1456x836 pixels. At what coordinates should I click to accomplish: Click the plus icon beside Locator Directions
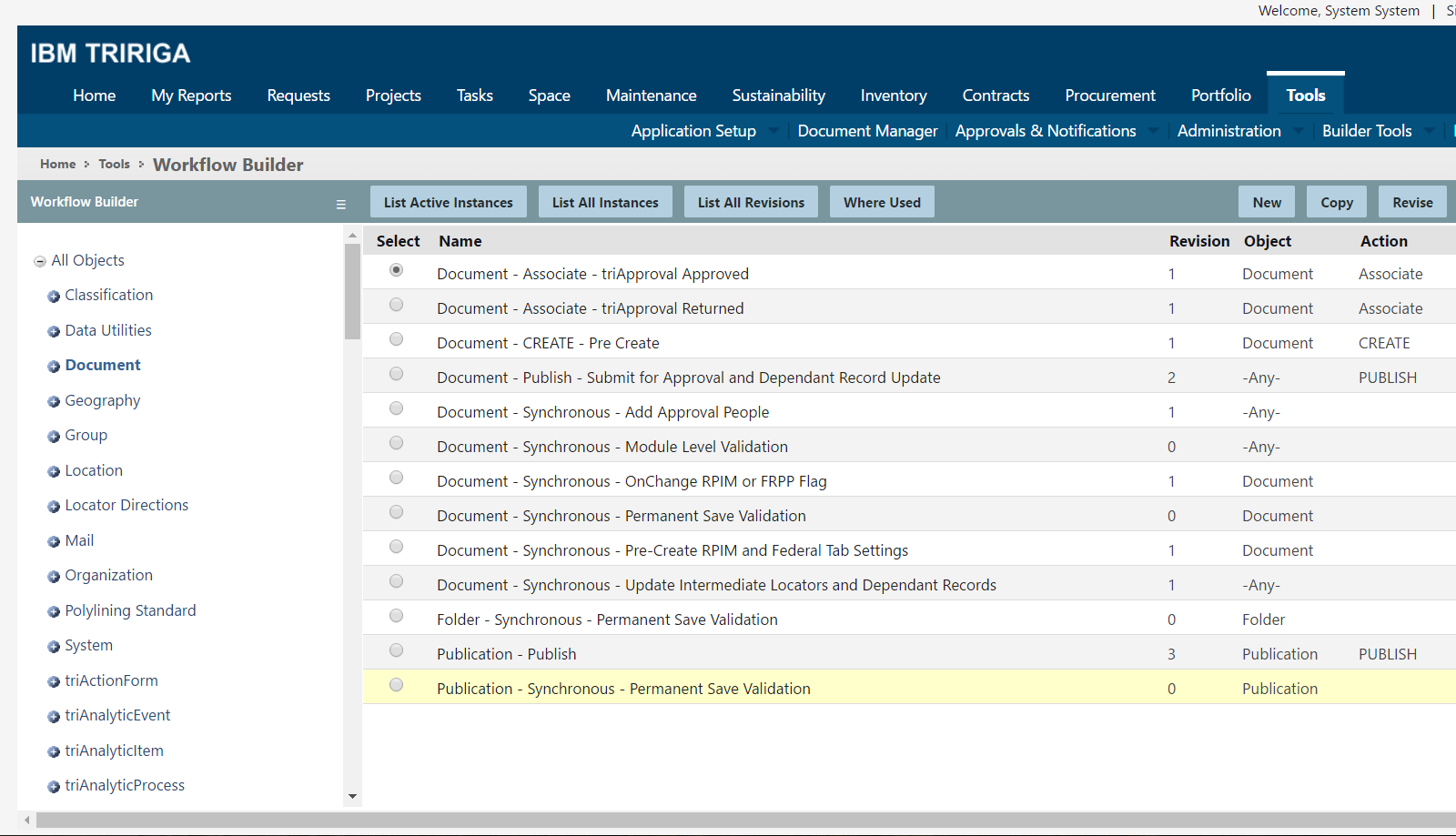[x=54, y=507]
